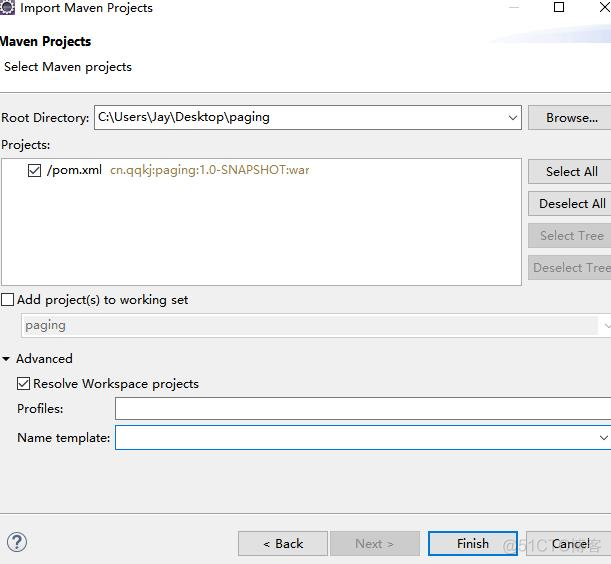Viewport: 611px width, 564px height.
Task: Click the help question mark icon
Action: 17,542
